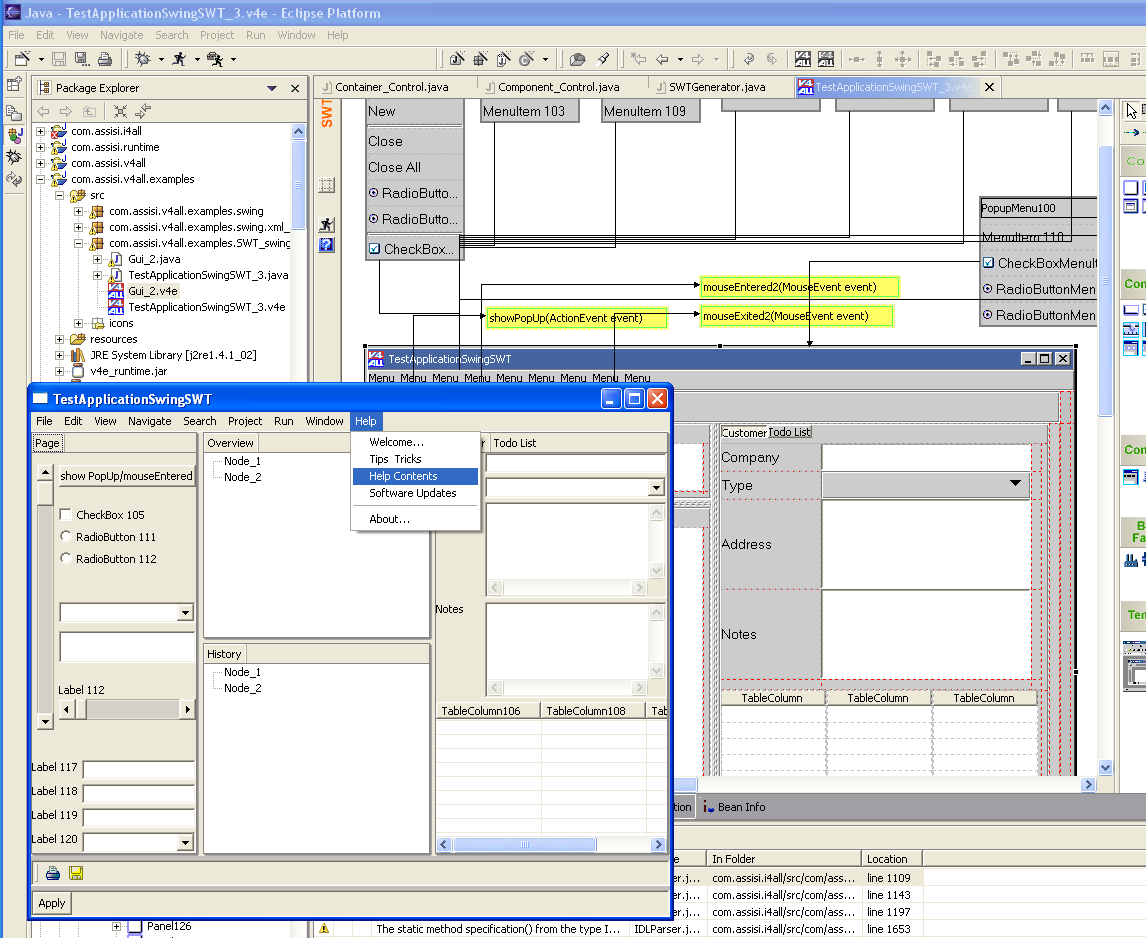
Task: Click Collapse All icon in Package Explorer
Action: (120, 111)
